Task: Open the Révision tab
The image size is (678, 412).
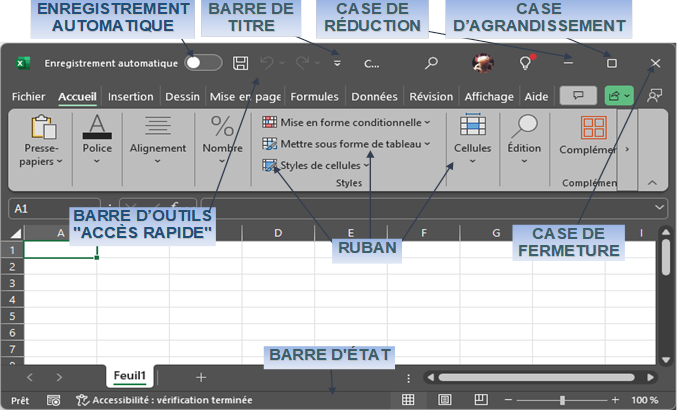Action: pyautogui.click(x=431, y=96)
